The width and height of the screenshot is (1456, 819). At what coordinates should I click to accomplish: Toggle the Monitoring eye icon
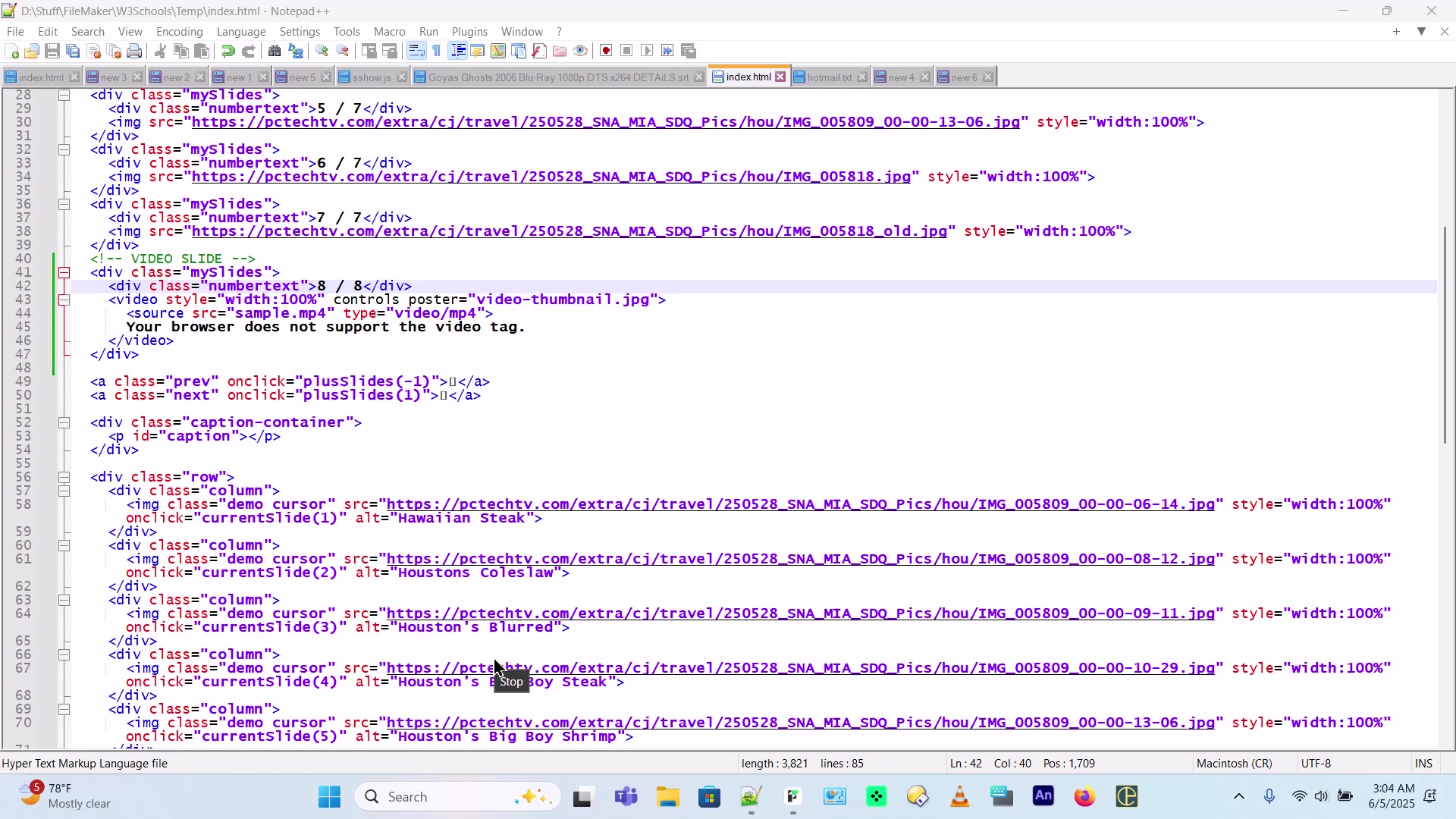[580, 51]
